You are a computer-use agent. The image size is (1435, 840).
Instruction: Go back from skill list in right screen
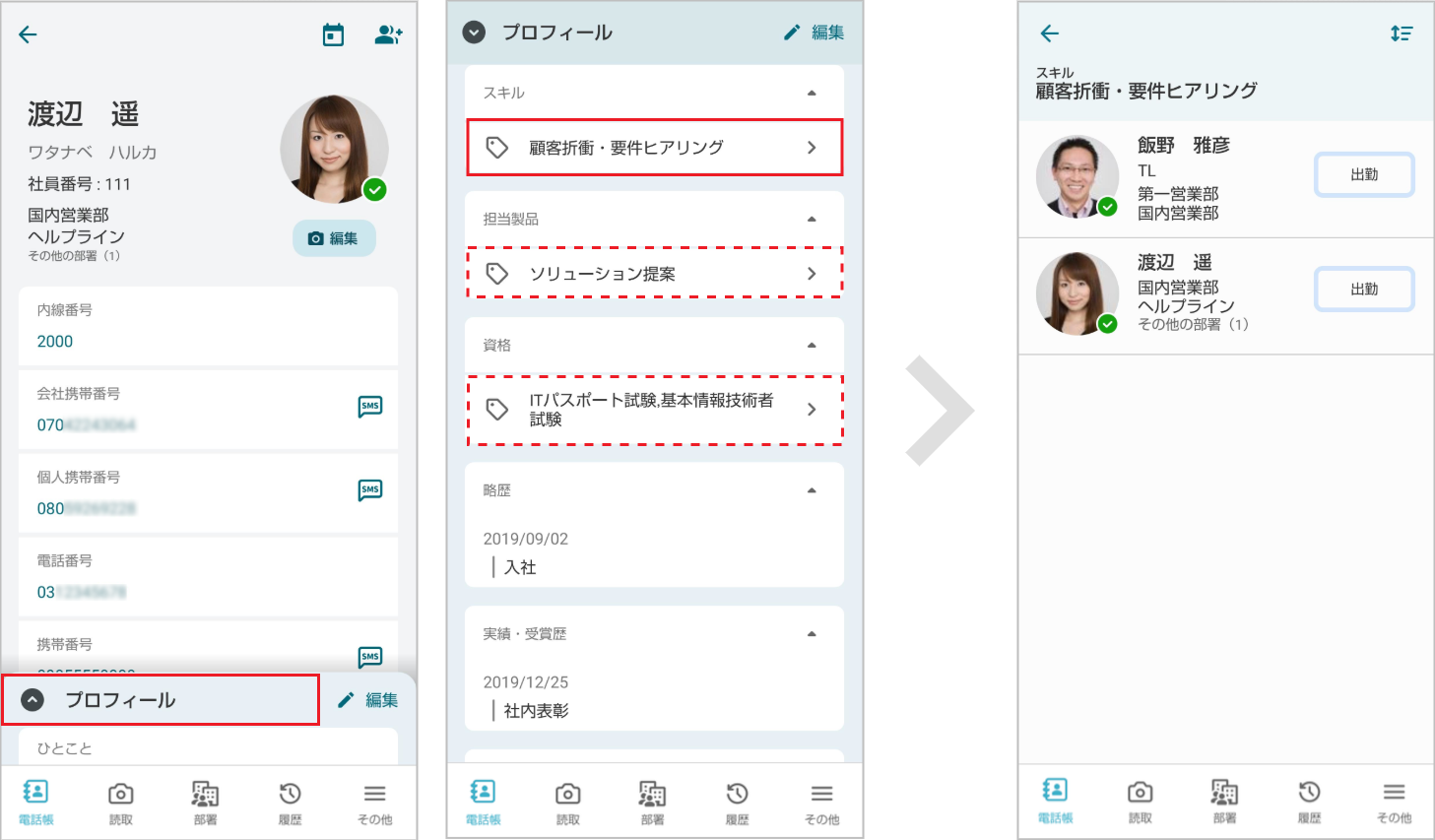click(x=1050, y=33)
